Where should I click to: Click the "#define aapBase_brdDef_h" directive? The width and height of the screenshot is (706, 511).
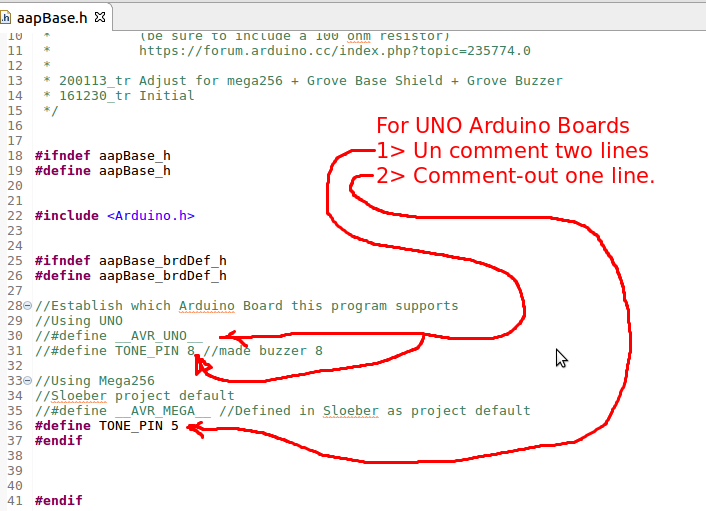click(130, 275)
